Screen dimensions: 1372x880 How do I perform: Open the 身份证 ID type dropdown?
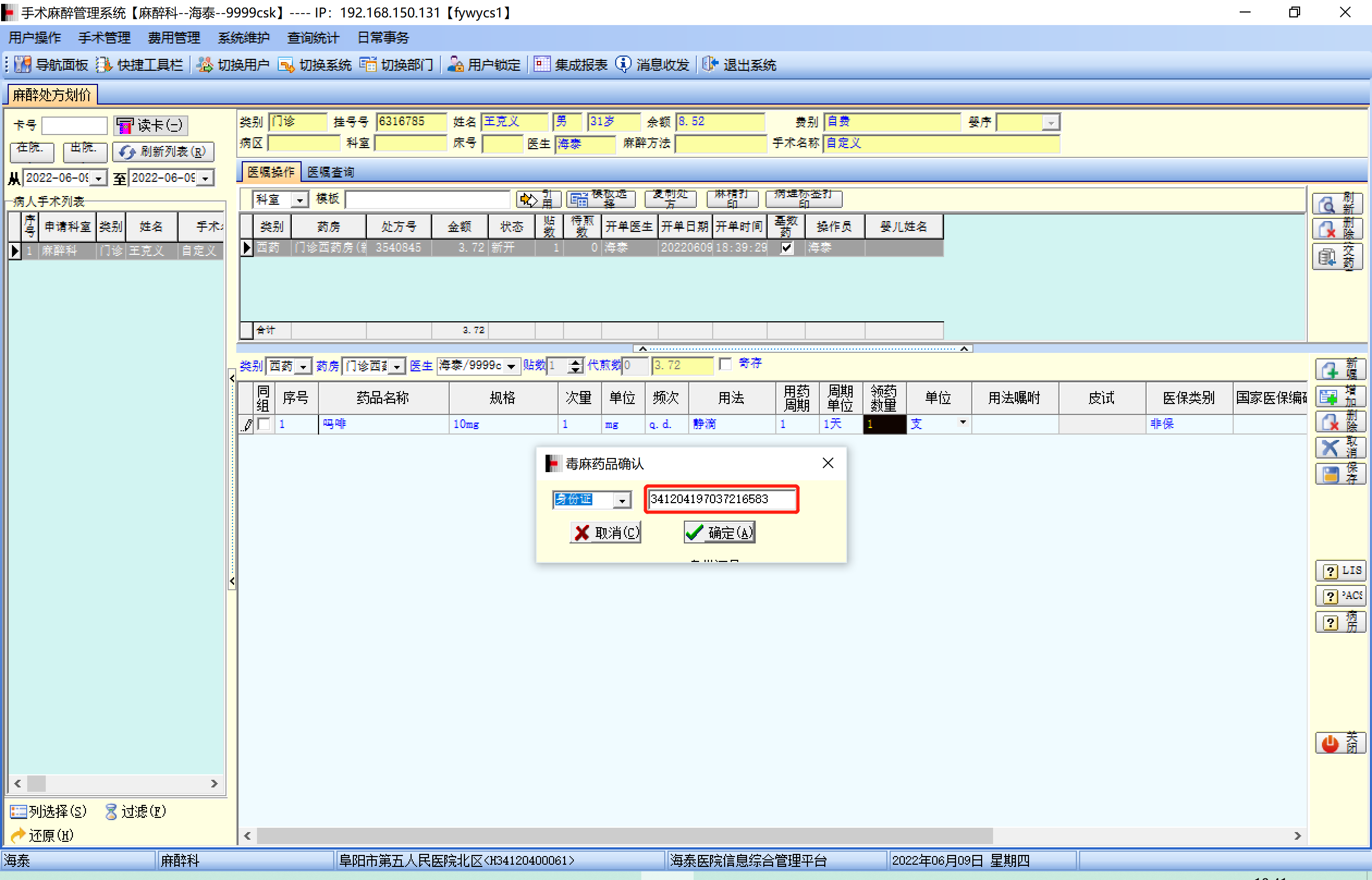pos(622,500)
